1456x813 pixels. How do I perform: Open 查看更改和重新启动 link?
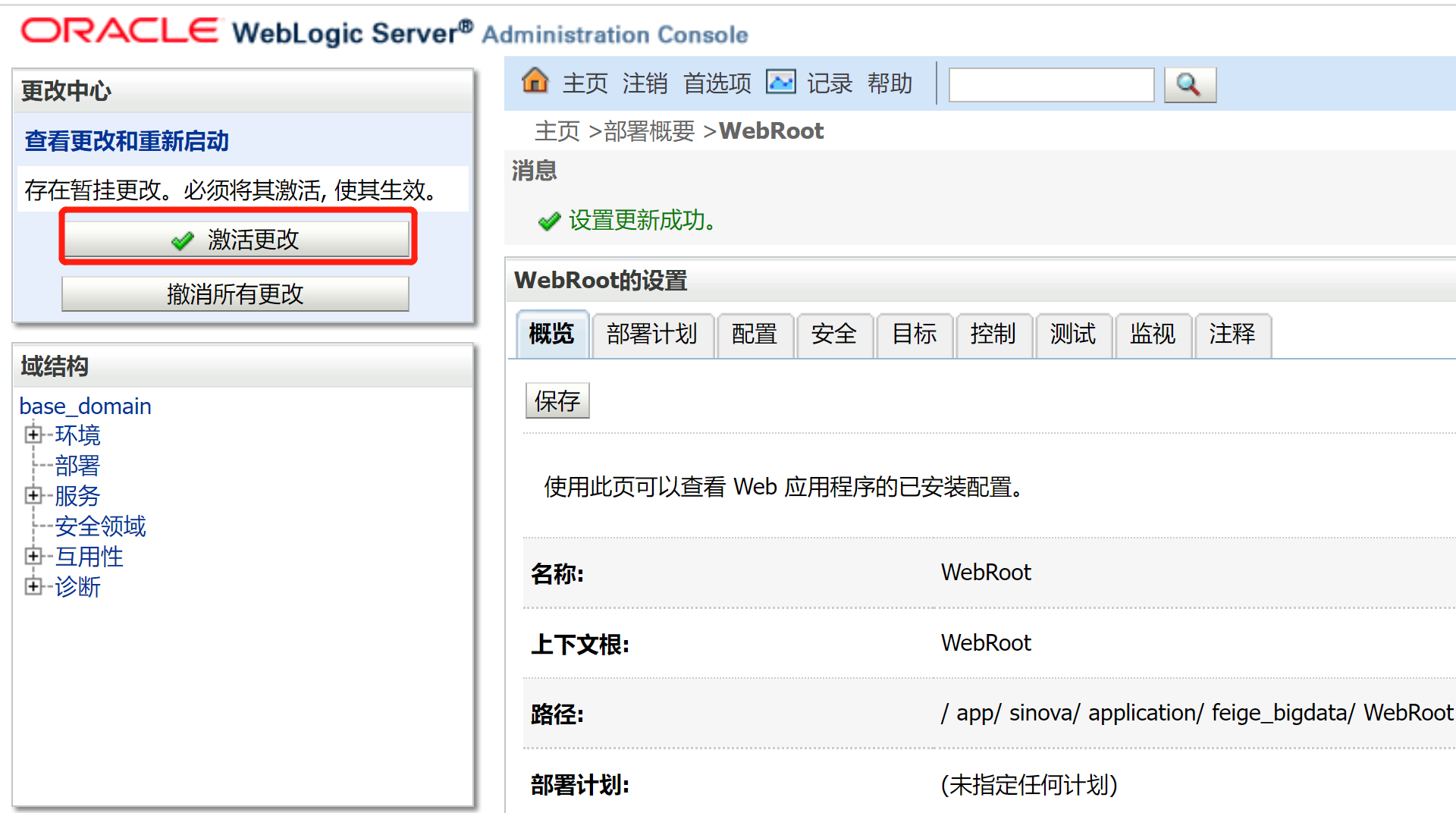coord(127,141)
